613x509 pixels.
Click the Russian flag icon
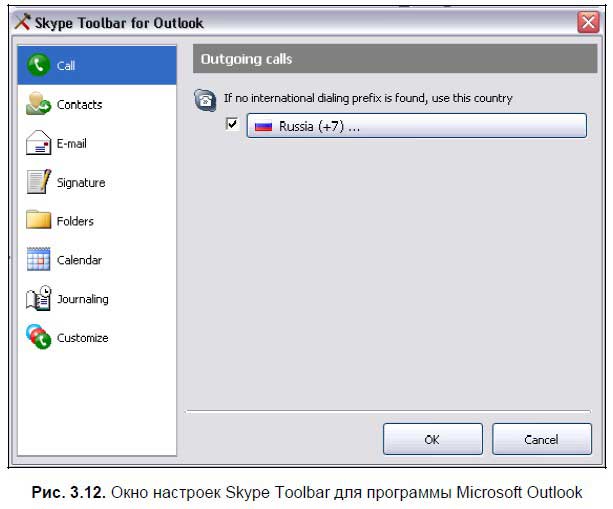[264, 127]
